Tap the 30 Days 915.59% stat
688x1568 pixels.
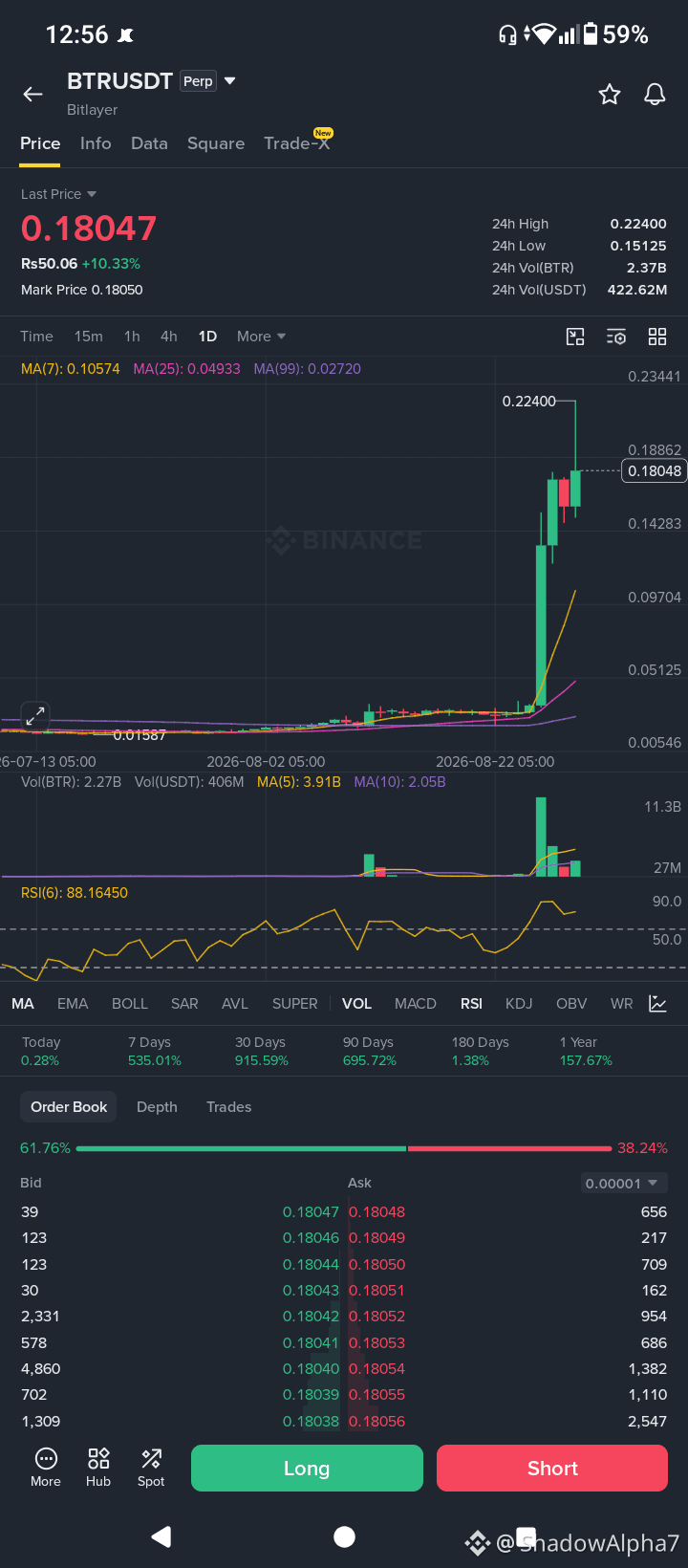coord(262,1051)
